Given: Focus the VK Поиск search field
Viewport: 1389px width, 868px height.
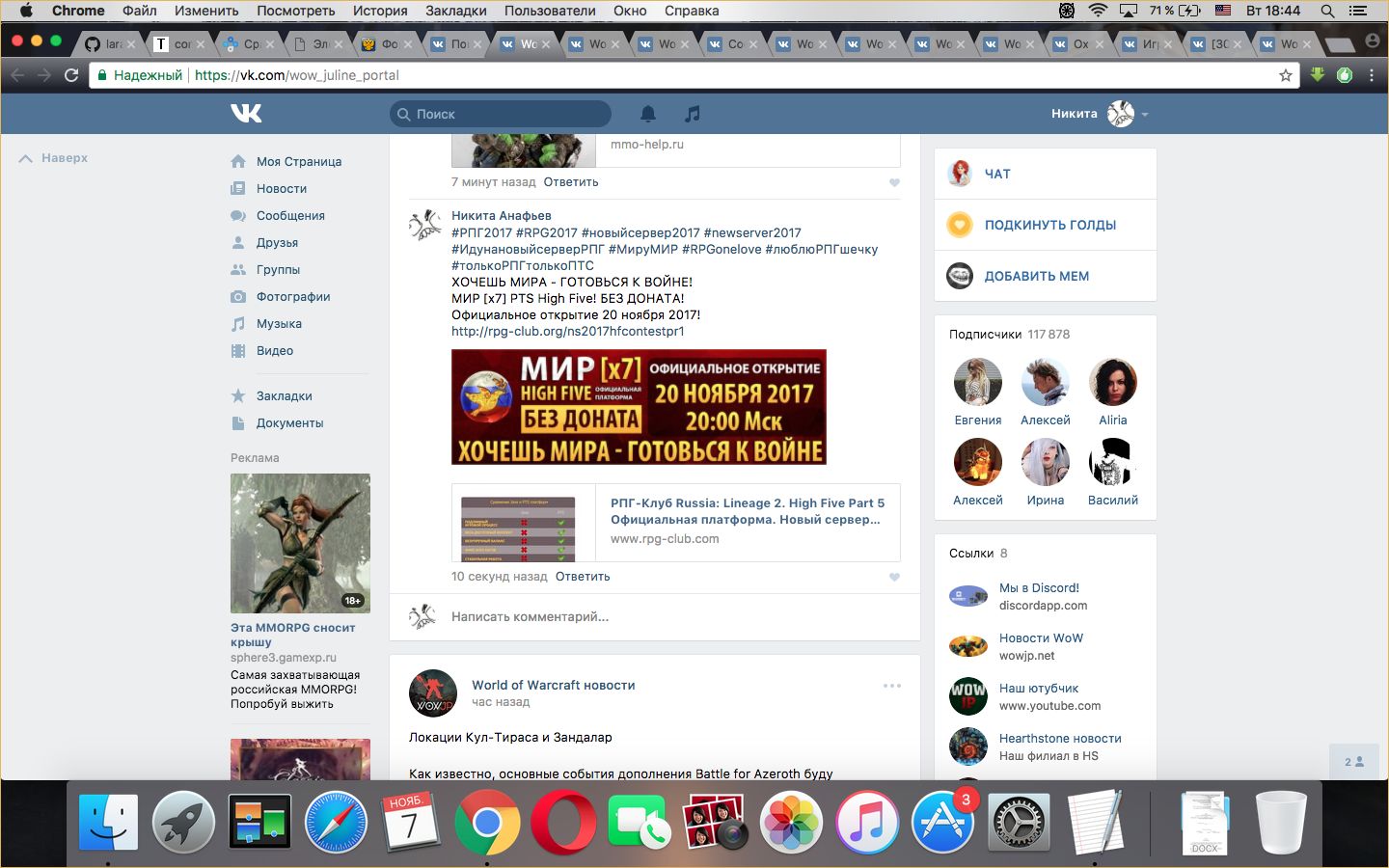Looking at the screenshot, I should [501, 114].
